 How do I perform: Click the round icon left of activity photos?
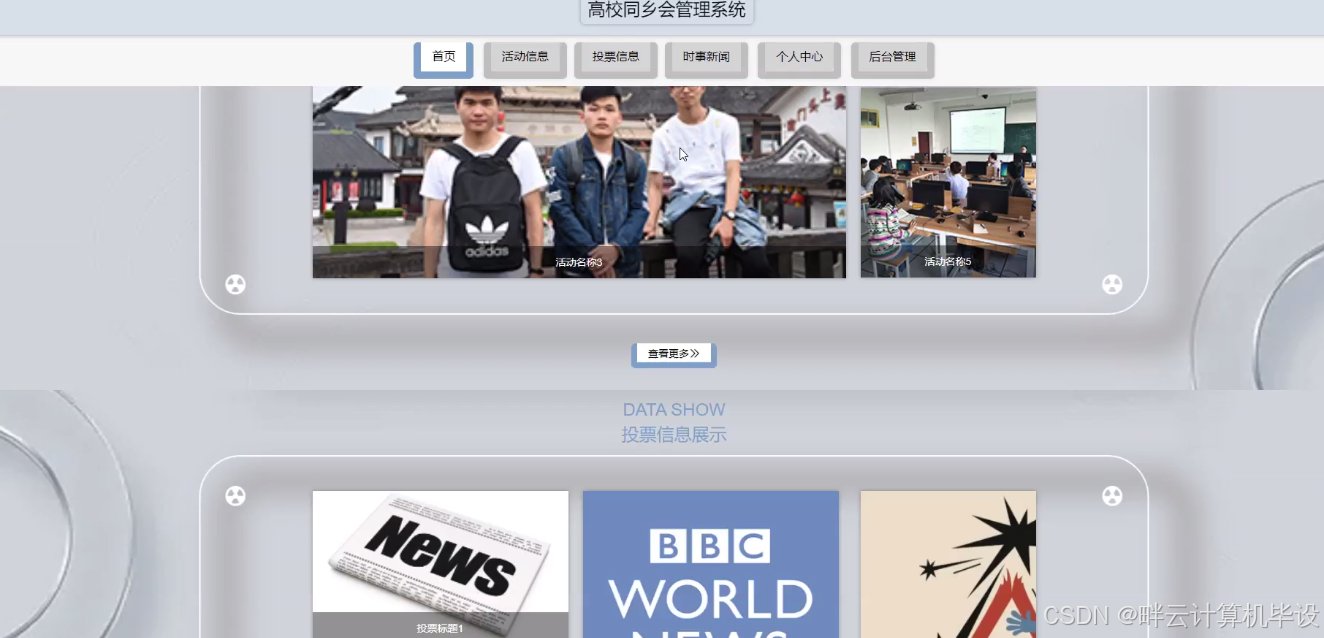coord(235,285)
